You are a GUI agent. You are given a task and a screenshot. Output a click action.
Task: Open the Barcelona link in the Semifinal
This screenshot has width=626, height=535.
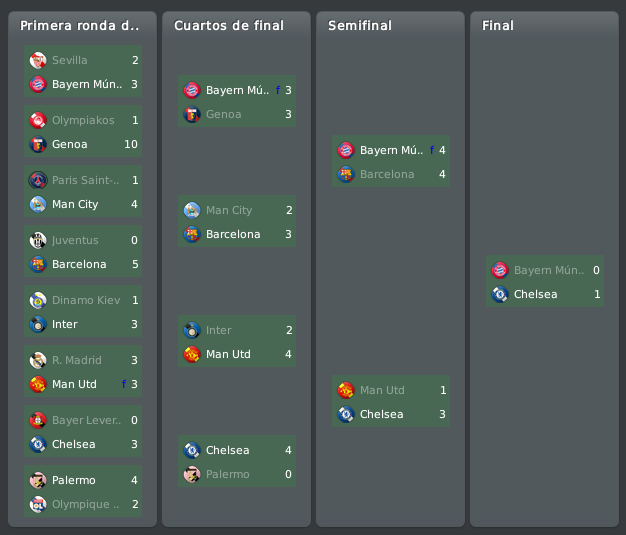pyautogui.click(x=387, y=174)
